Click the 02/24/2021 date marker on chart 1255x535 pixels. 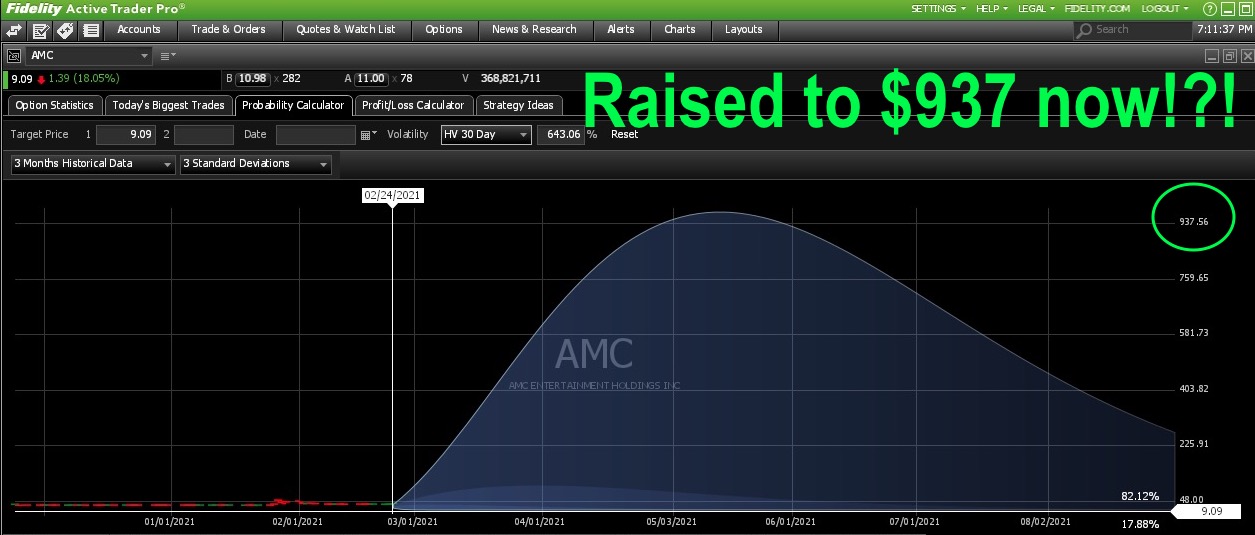pos(393,196)
